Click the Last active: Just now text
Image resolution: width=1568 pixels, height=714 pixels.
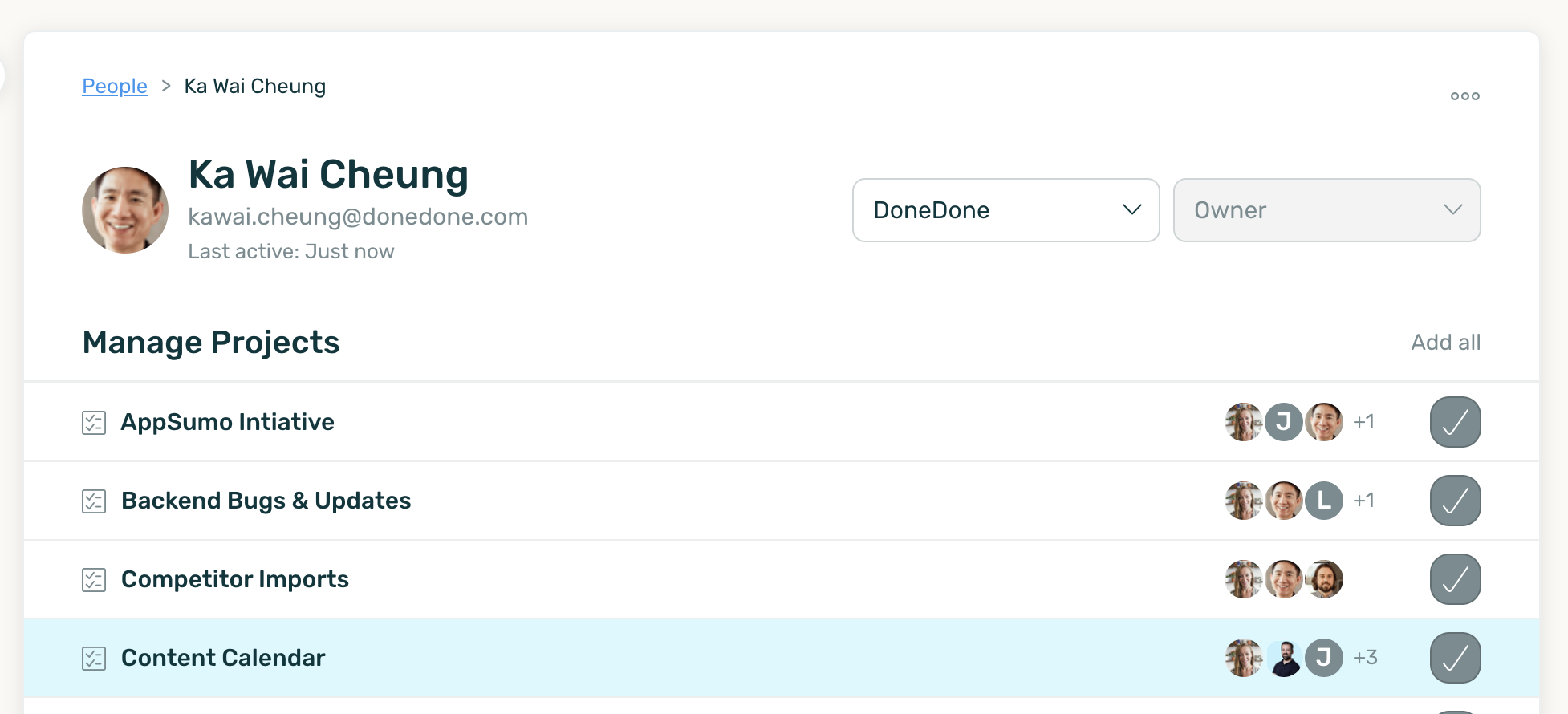click(291, 252)
